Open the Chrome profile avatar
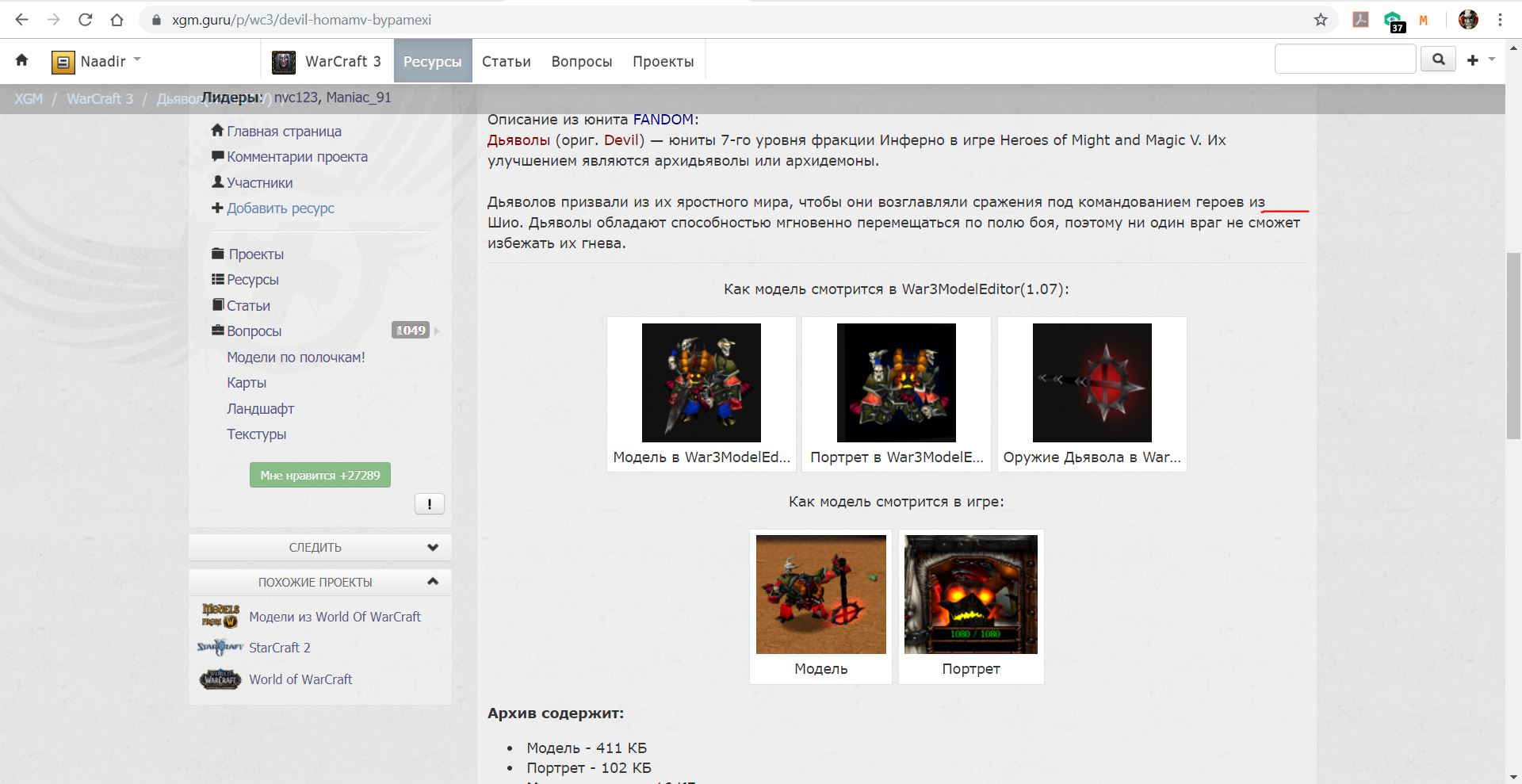This screenshot has width=1522, height=784. point(1468,20)
